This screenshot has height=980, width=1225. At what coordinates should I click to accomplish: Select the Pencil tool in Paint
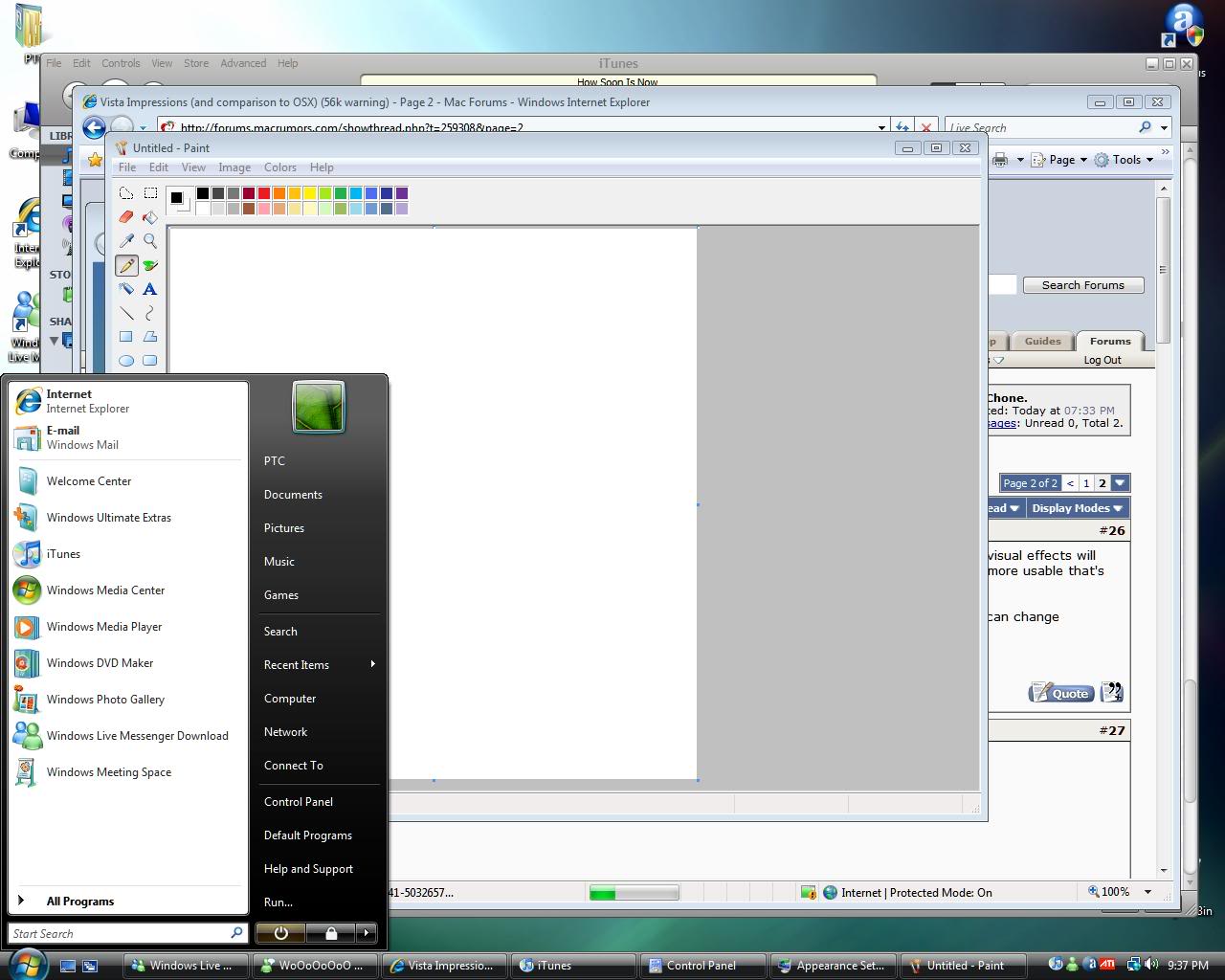tap(126, 265)
